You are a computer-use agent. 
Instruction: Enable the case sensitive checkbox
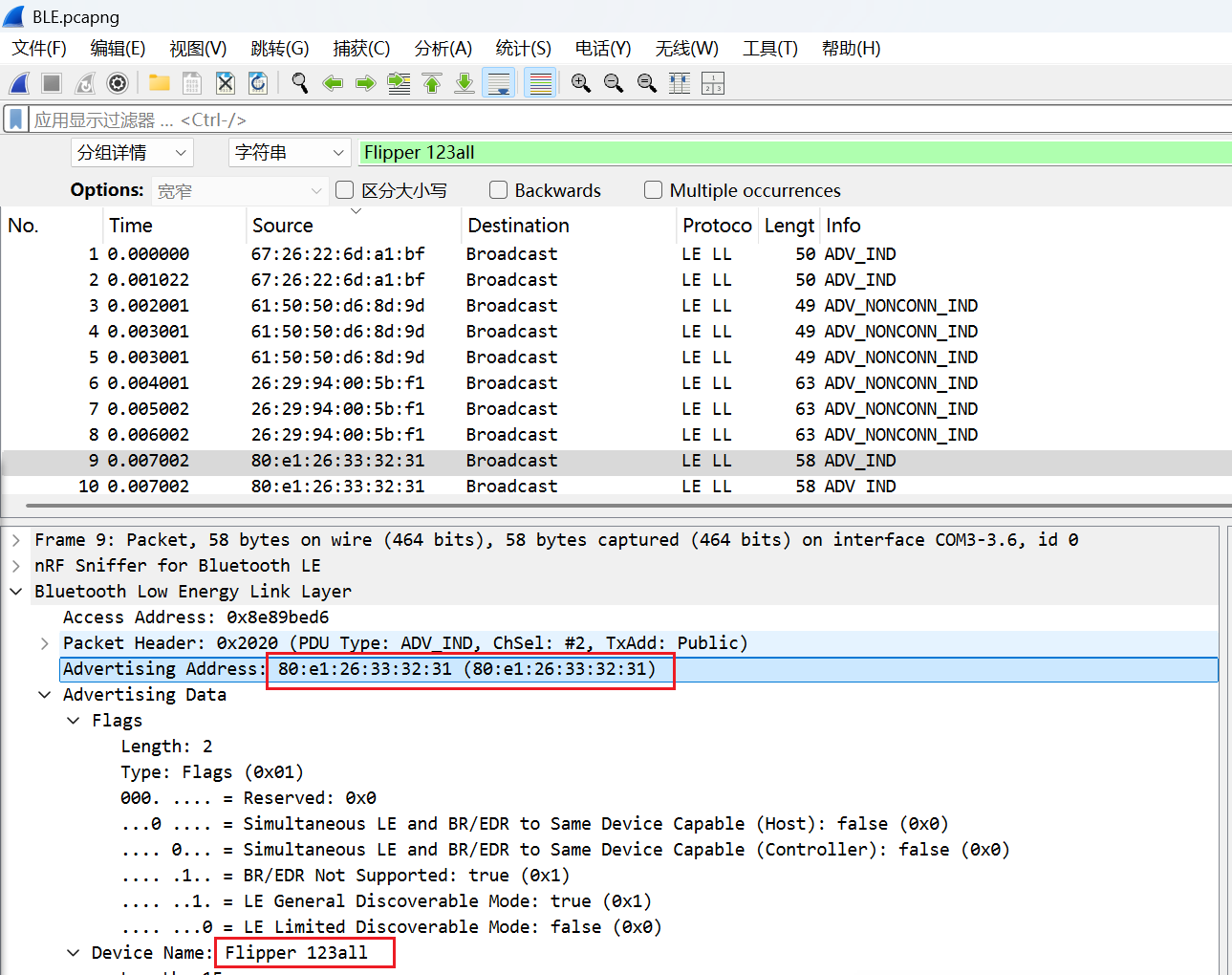point(345,190)
